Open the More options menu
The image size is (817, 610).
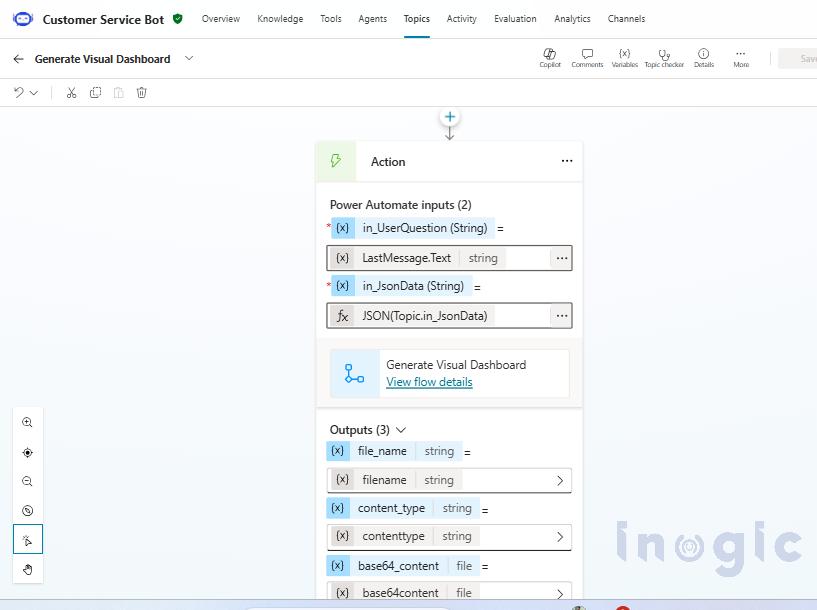(x=741, y=58)
